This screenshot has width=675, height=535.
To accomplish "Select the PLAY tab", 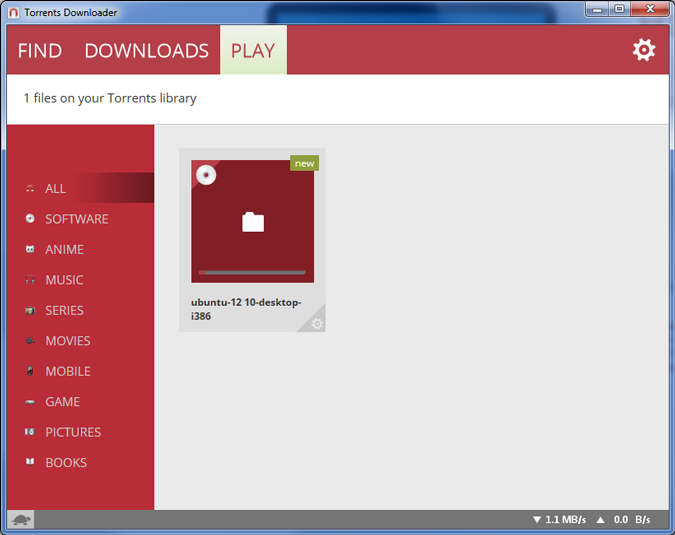I will (x=253, y=51).
